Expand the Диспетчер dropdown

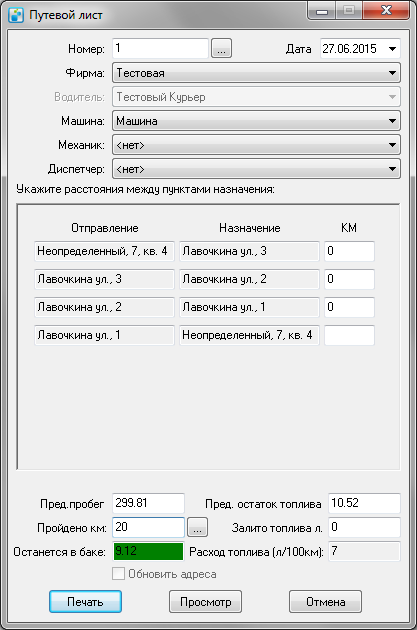(x=256, y=169)
